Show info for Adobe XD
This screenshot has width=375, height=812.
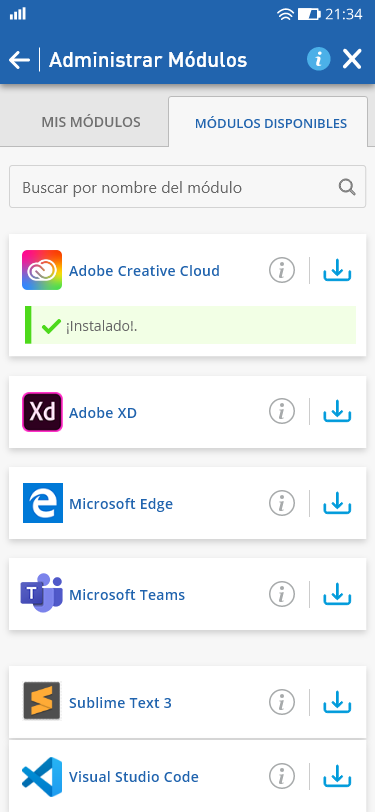(x=282, y=412)
